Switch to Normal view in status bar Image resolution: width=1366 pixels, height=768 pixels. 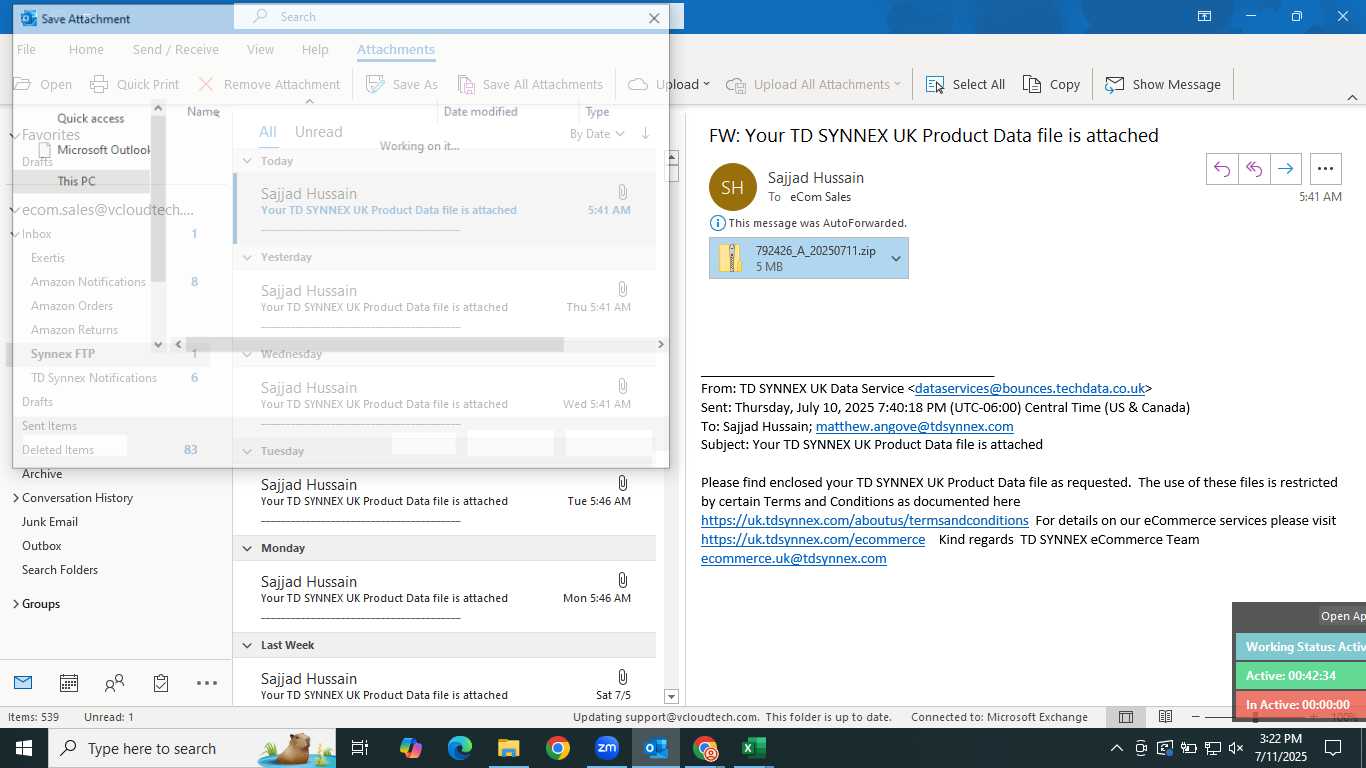1126,717
